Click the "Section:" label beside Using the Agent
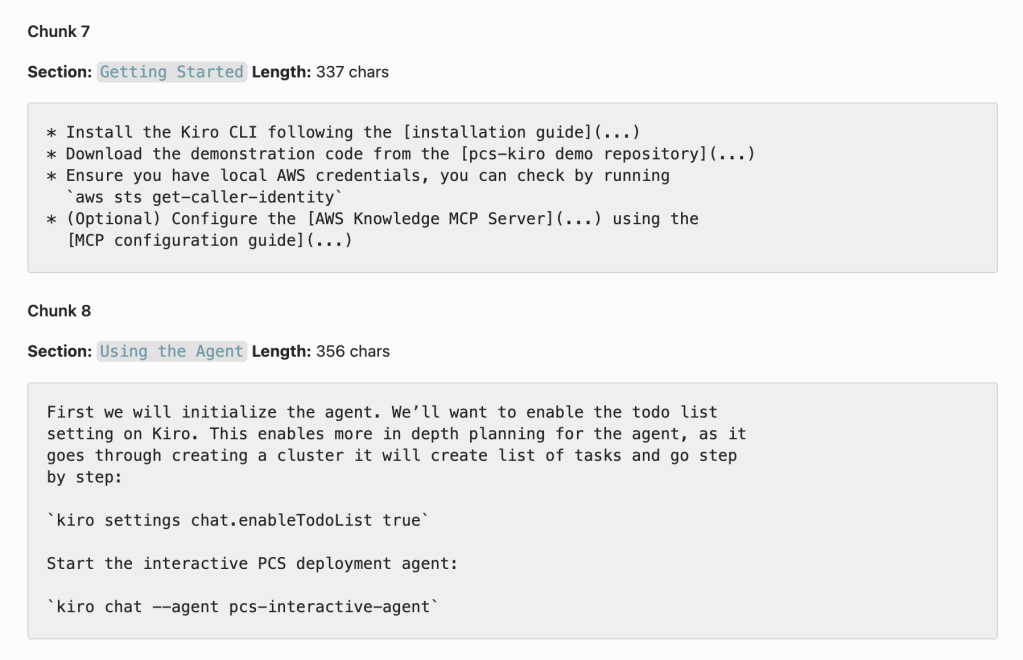1023x660 pixels. click(x=59, y=351)
